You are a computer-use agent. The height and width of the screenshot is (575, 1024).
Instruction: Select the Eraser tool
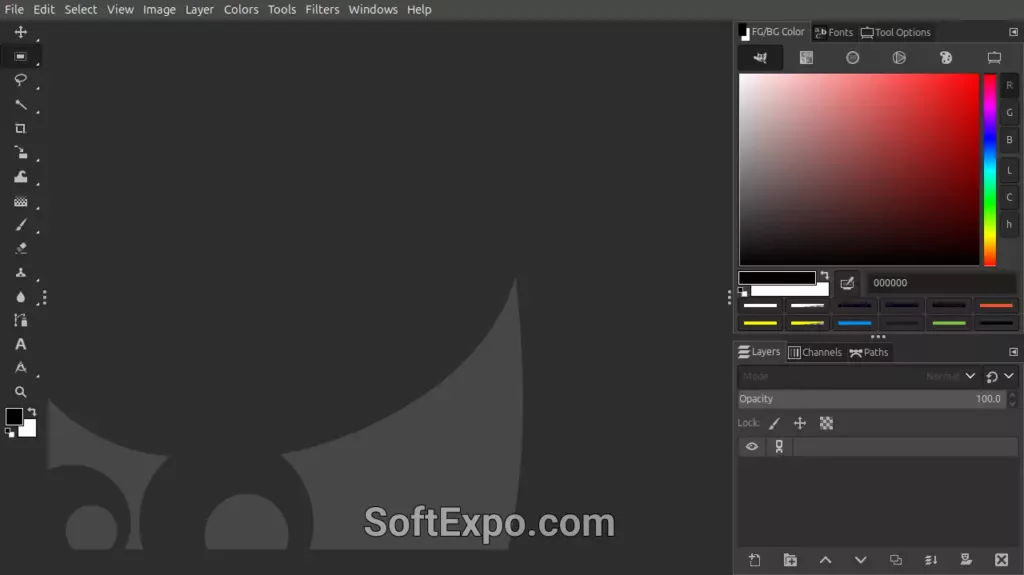[x=20, y=248]
